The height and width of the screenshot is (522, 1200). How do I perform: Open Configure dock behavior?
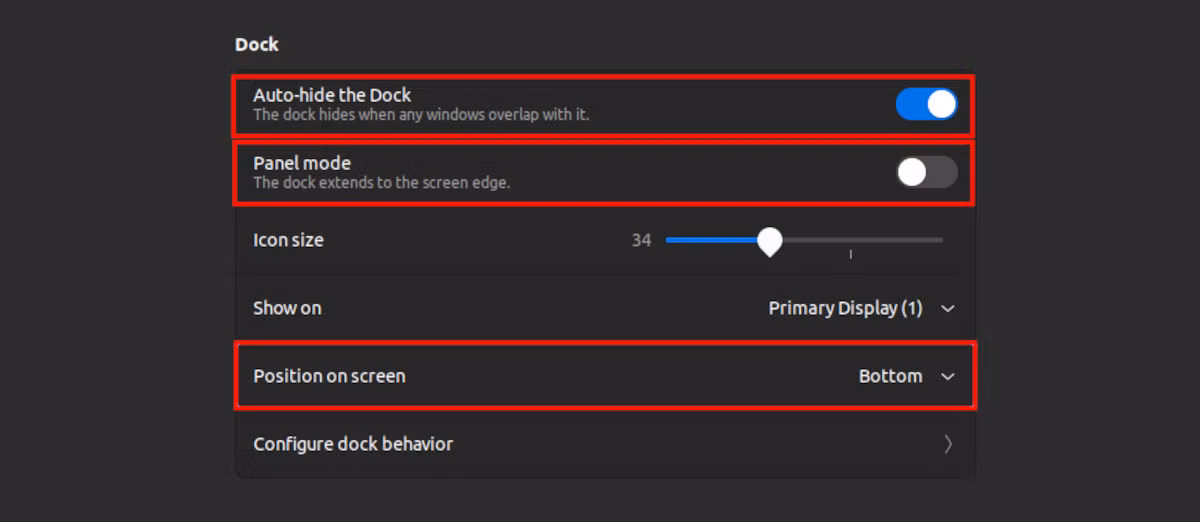coord(353,444)
